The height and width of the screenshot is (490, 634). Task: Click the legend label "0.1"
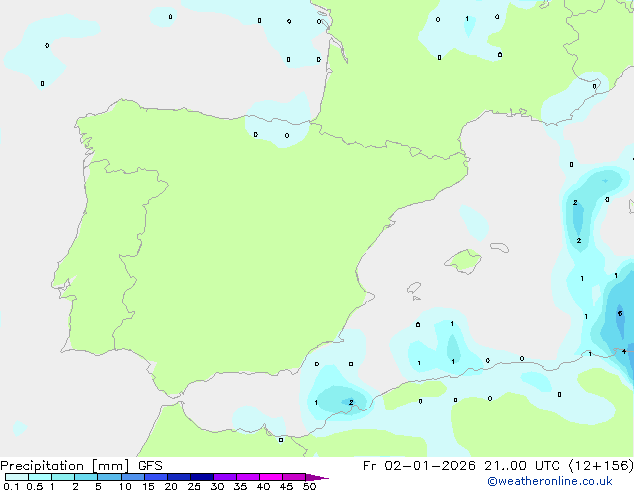coord(11,486)
